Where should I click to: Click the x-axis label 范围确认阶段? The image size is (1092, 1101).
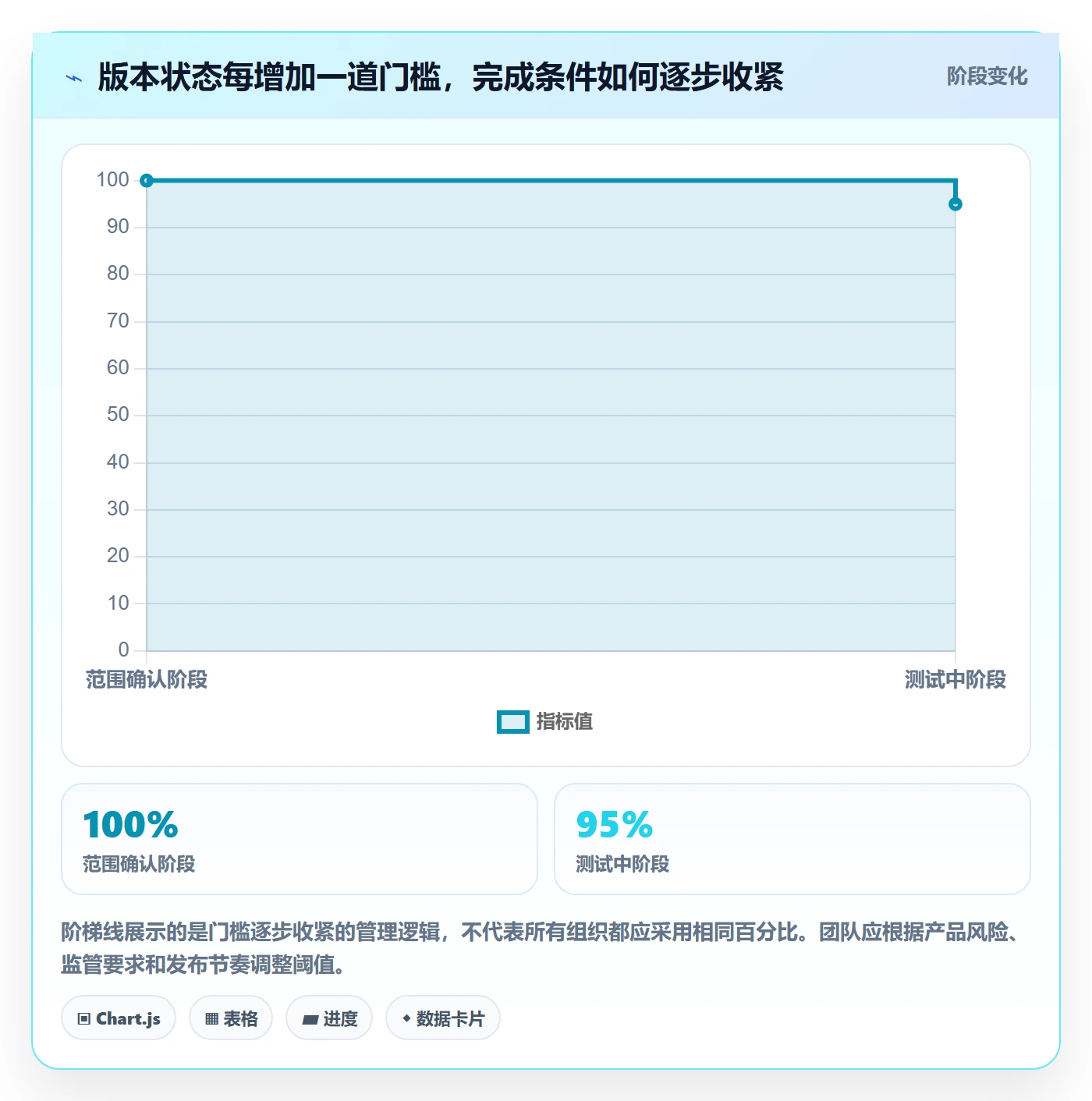point(147,680)
